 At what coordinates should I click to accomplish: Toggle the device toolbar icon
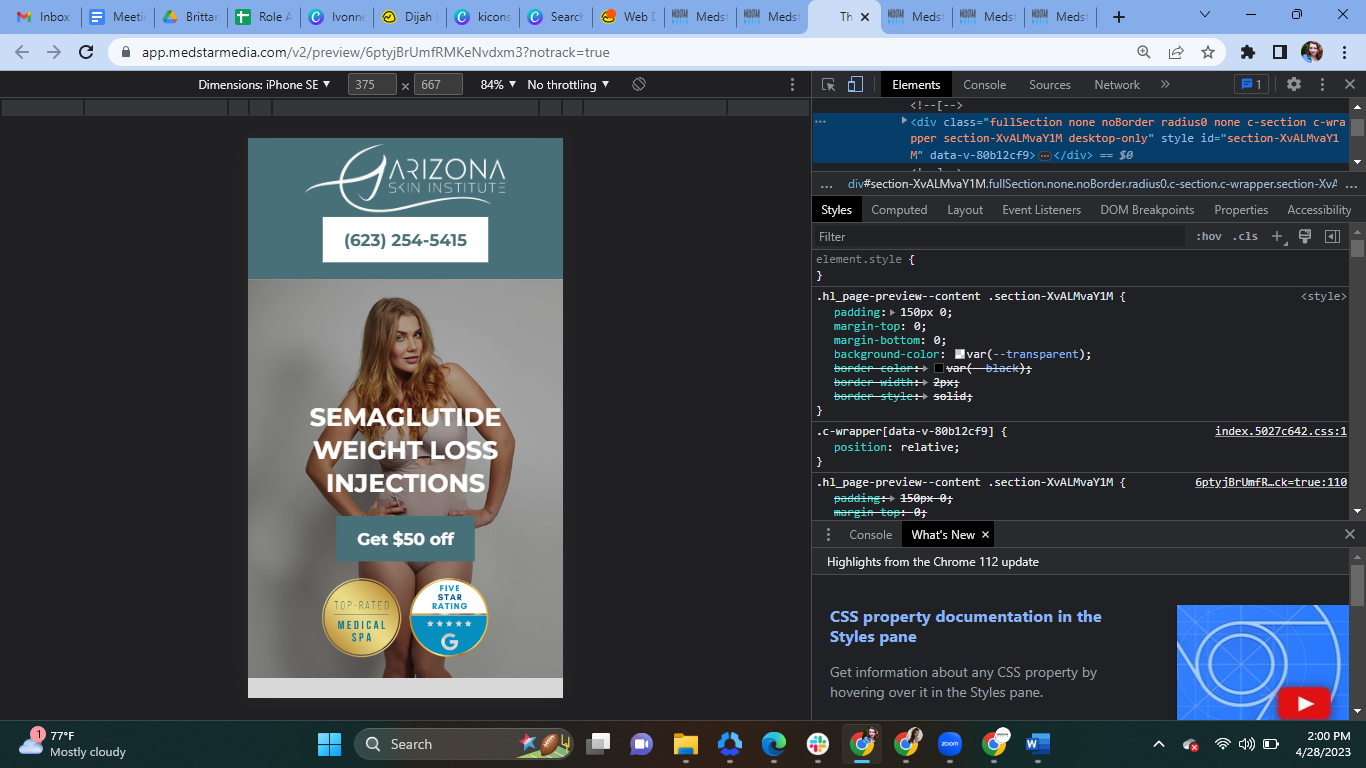(855, 85)
